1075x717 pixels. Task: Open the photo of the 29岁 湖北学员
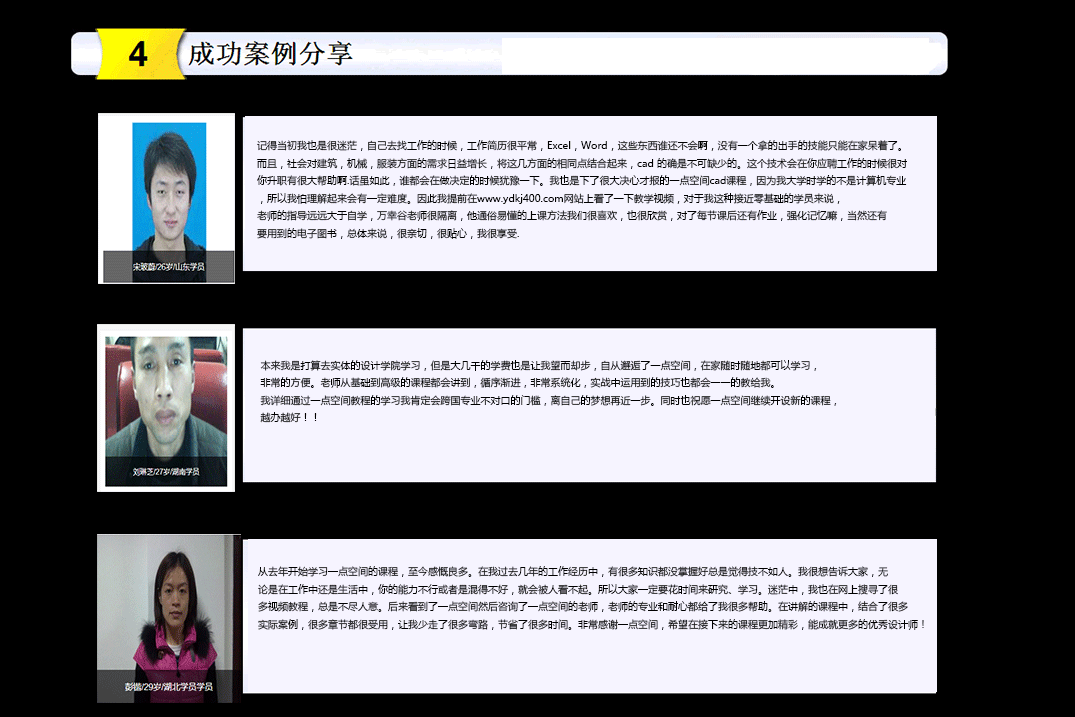(169, 618)
